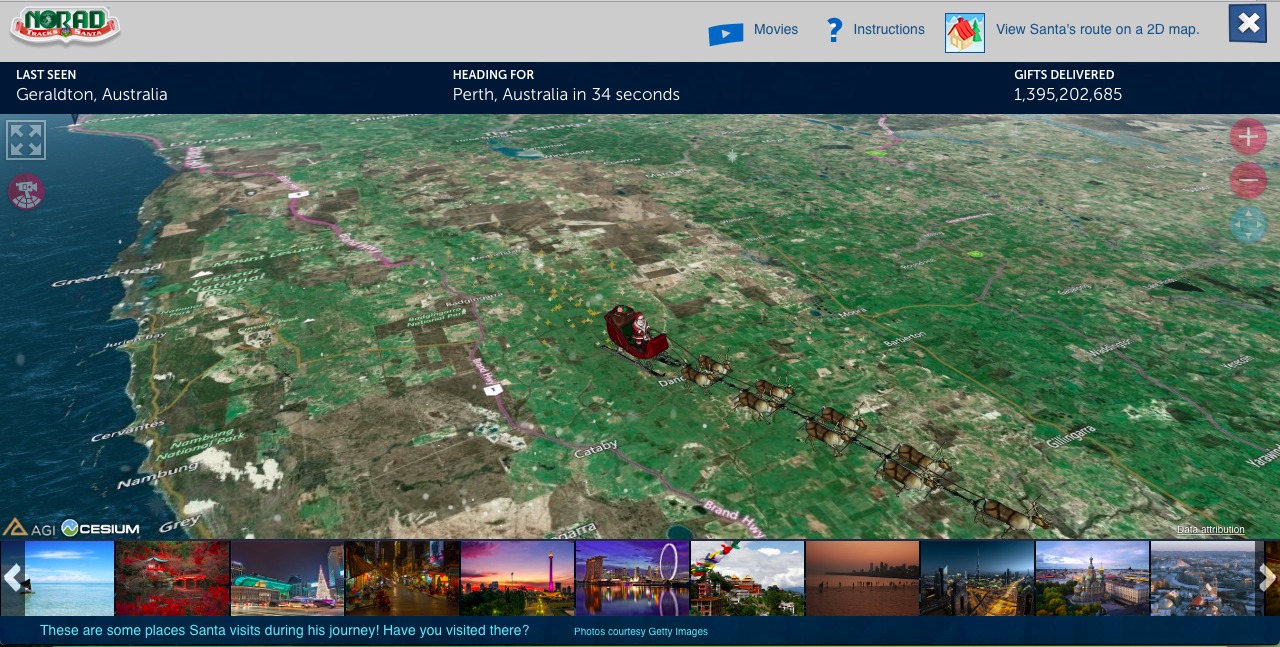The image size is (1280, 647).
Task: Toggle fullscreen map view
Action: click(x=26, y=140)
